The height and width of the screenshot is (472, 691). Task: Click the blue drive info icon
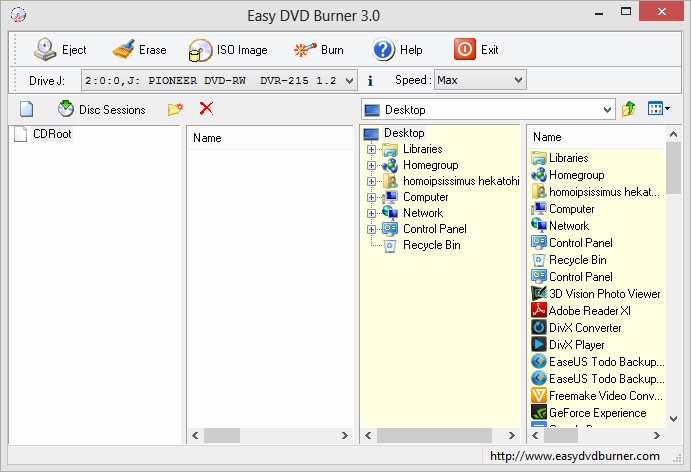(x=370, y=81)
